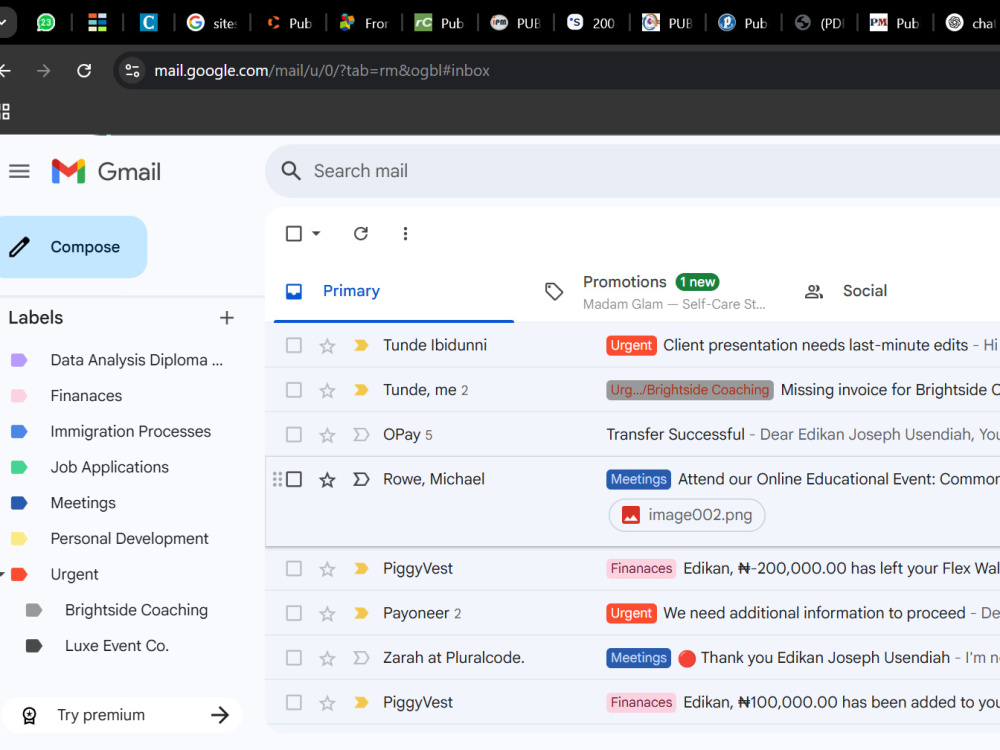This screenshot has height=750, width=1000.
Task: Select the PiggyVest ₦-200,000 email checkbox
Action: point(294,569)
